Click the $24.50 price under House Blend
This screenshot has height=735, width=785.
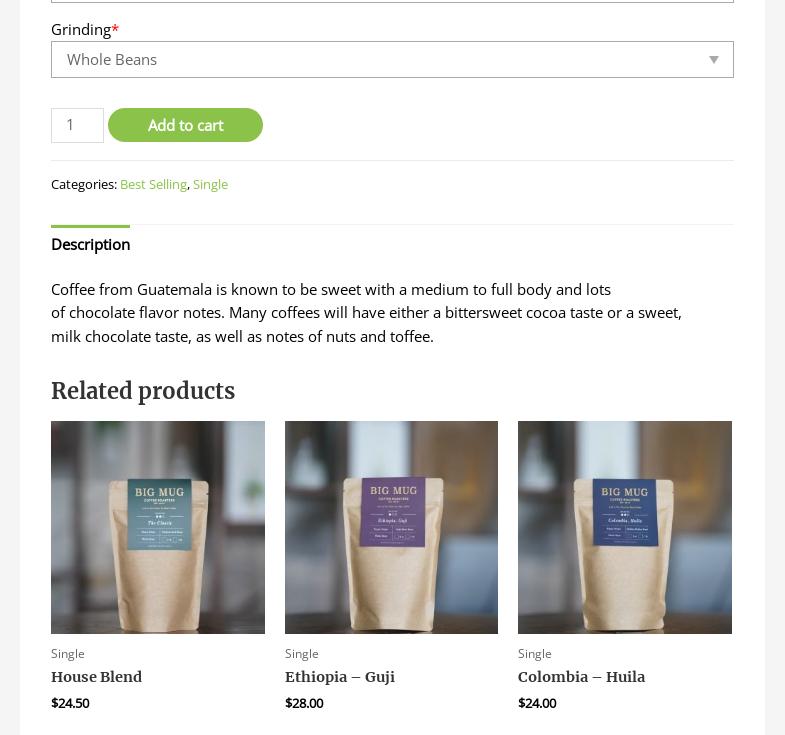(x=70, y=703)
